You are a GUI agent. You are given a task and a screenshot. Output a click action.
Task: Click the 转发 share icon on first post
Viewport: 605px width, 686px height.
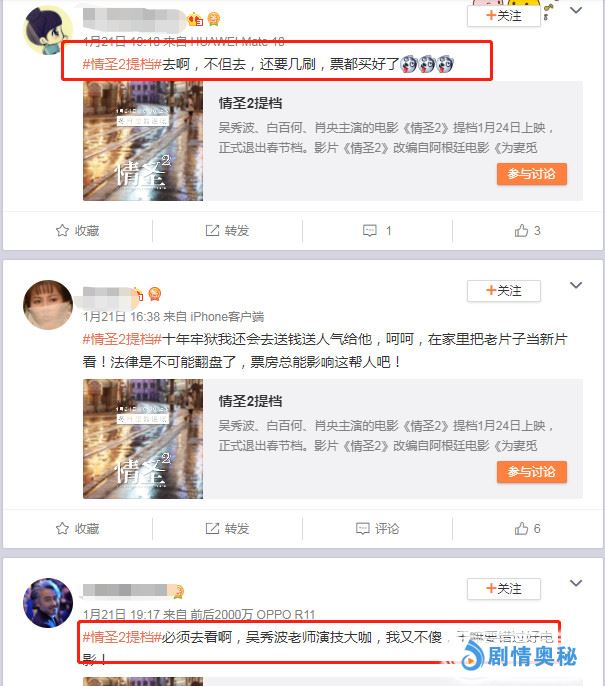(212, 231)
